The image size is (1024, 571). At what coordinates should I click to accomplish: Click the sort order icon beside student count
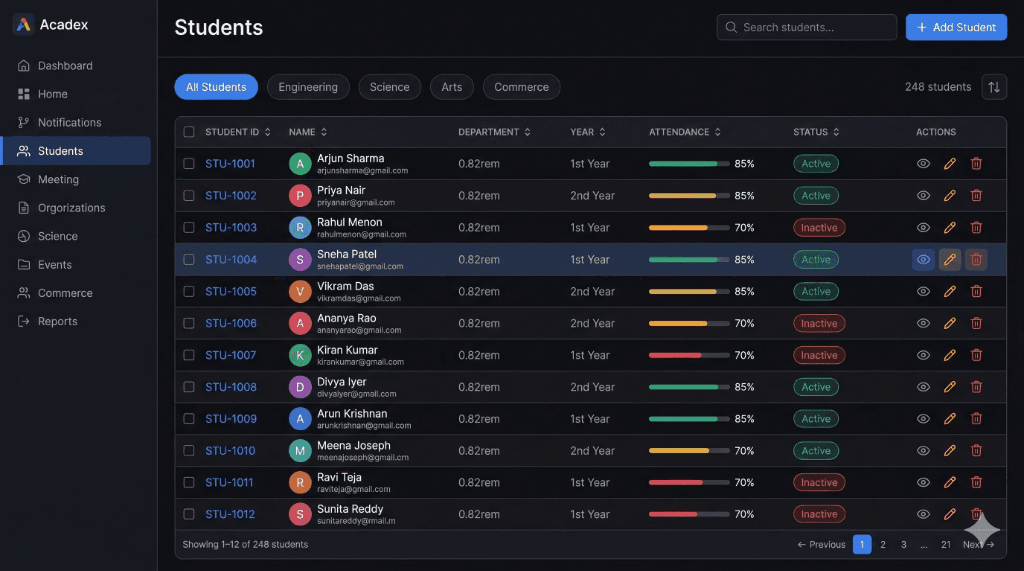(x=994, y=87)
